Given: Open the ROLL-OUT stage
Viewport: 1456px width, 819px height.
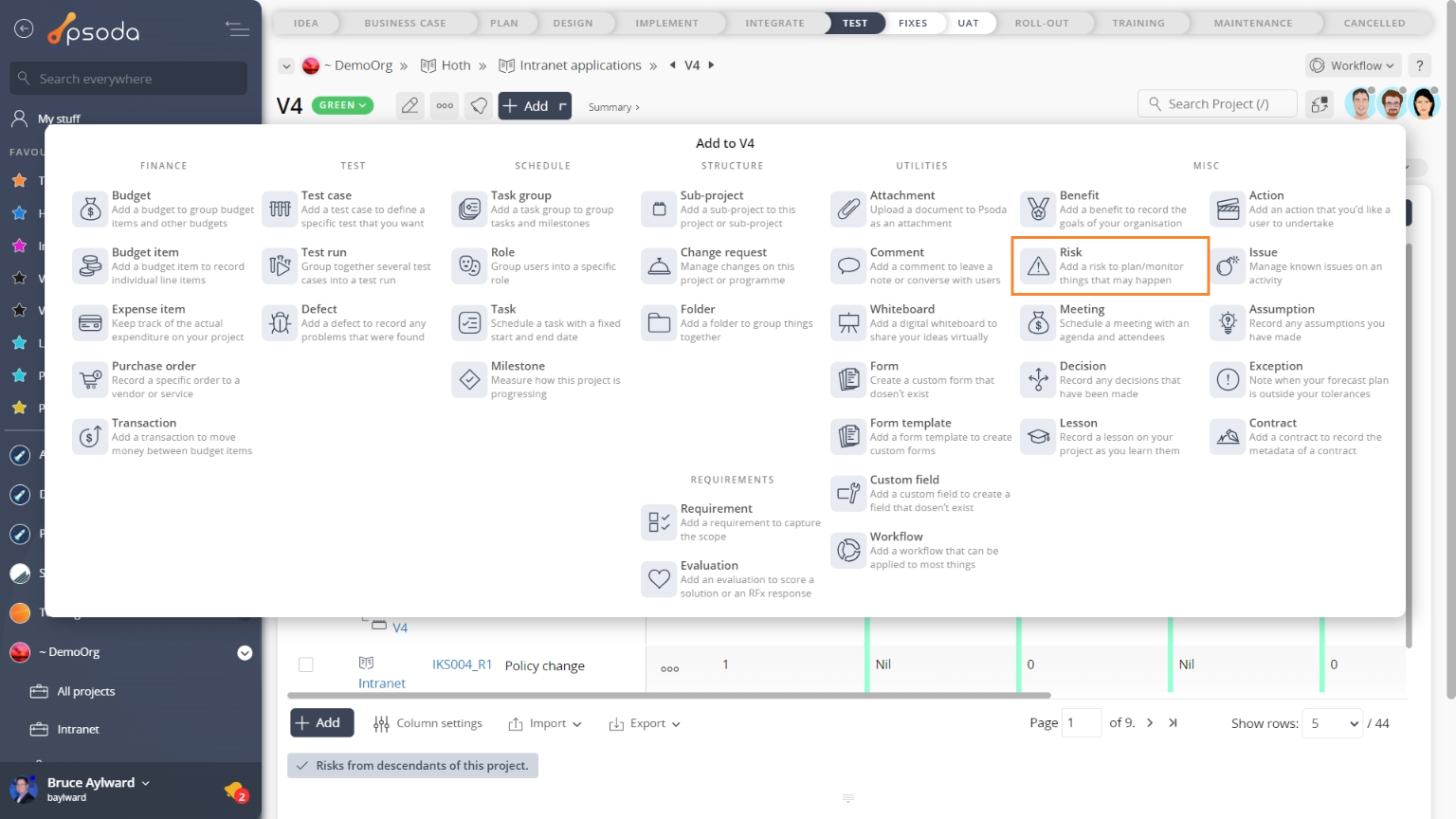Looking at the screenshot, I should pyautogui.click(x=1042, y=23).
